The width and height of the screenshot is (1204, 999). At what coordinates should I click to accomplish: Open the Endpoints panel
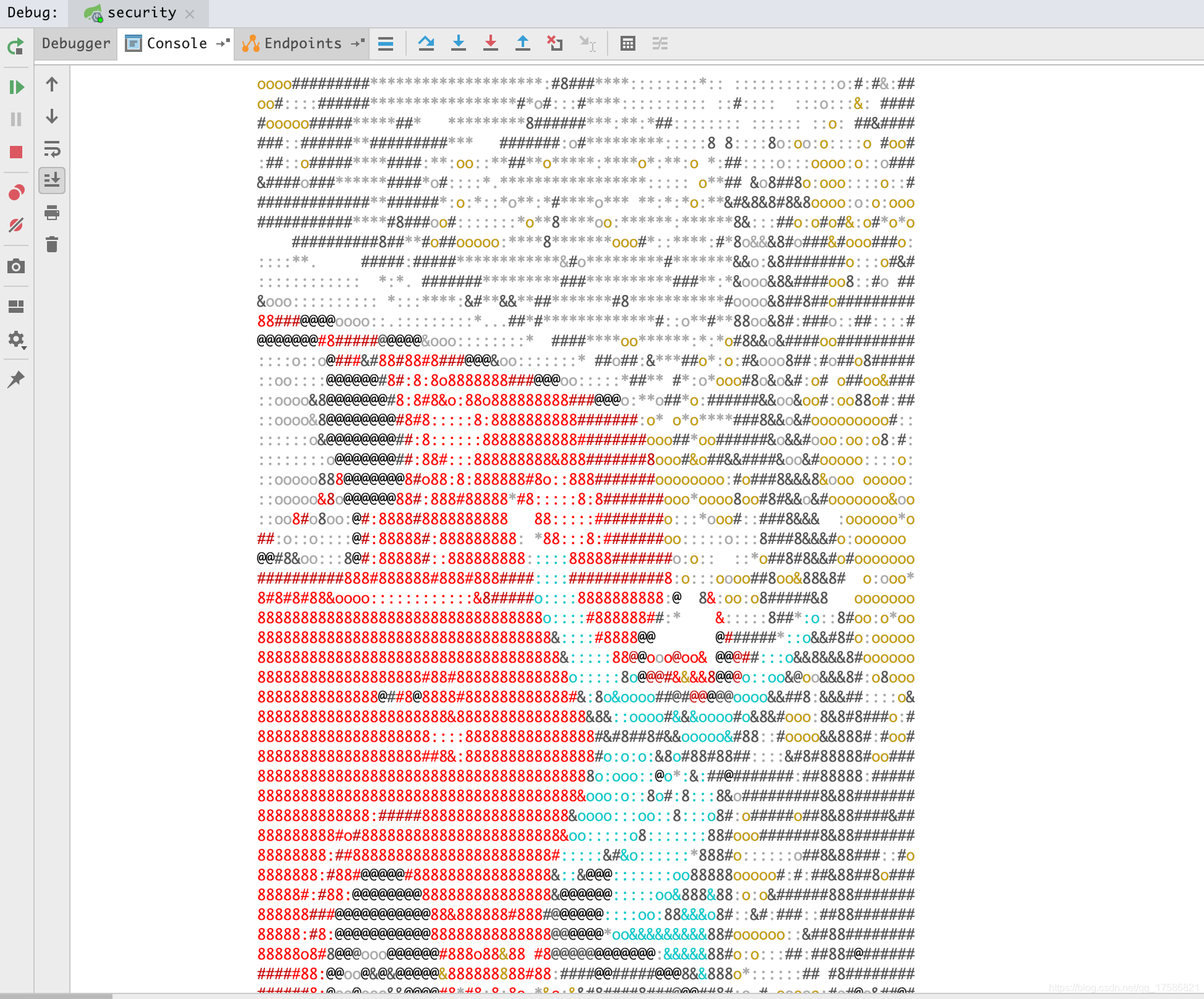(x=299, y=43)
